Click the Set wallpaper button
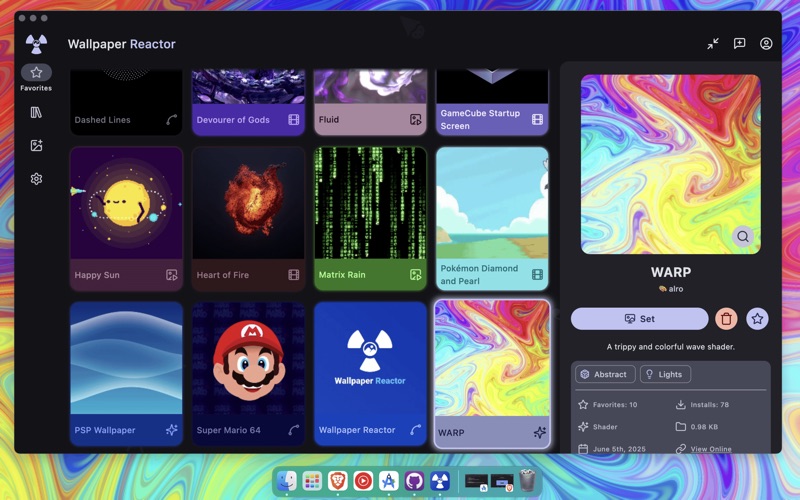The image size is (800, 500). (x=639, y=319)
